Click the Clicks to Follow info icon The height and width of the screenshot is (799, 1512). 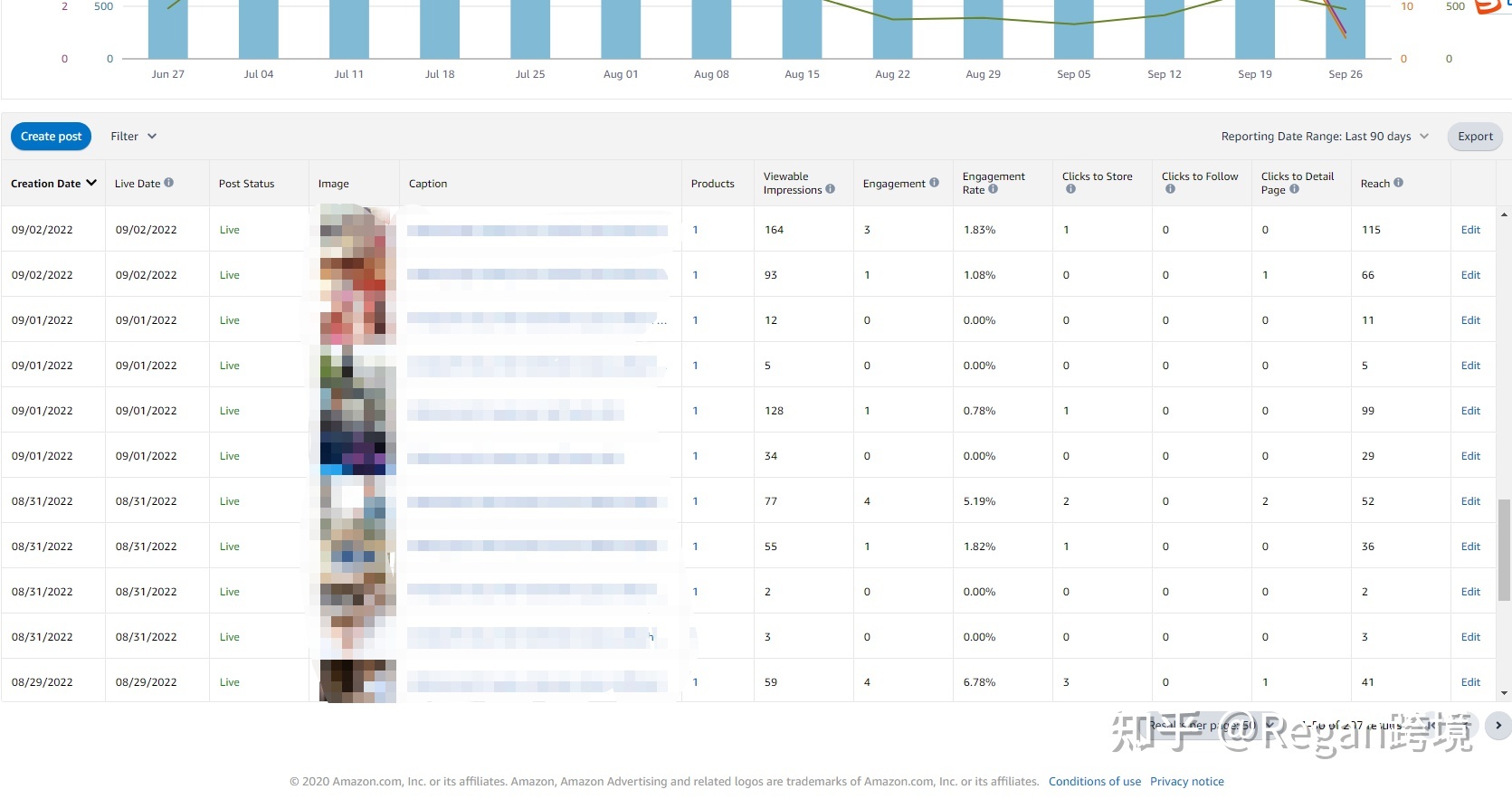[x=1170, y=189]
